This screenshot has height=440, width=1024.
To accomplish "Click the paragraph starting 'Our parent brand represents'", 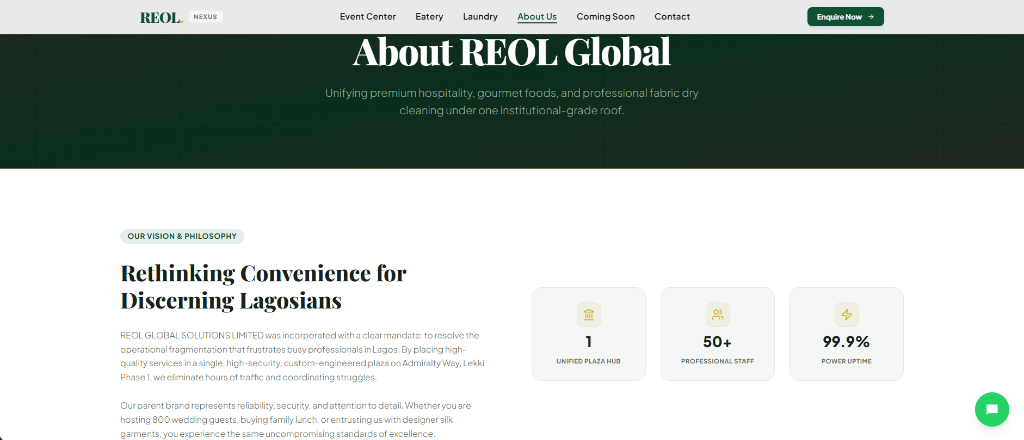I will [x=296, y=420].
